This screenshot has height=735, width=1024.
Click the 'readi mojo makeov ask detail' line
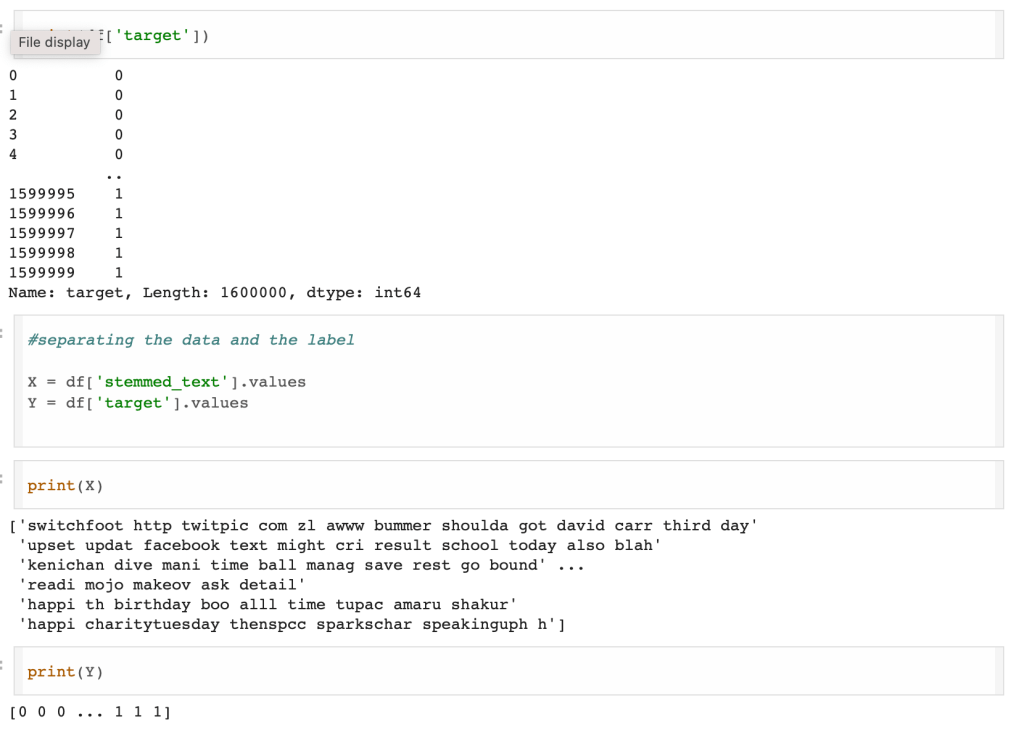[x=162, y=585]
